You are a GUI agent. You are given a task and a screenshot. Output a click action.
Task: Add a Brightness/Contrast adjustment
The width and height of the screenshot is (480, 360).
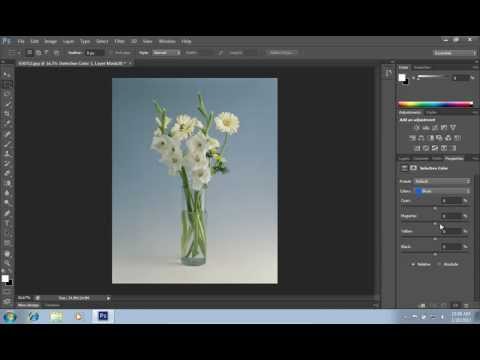coord(417,127)
